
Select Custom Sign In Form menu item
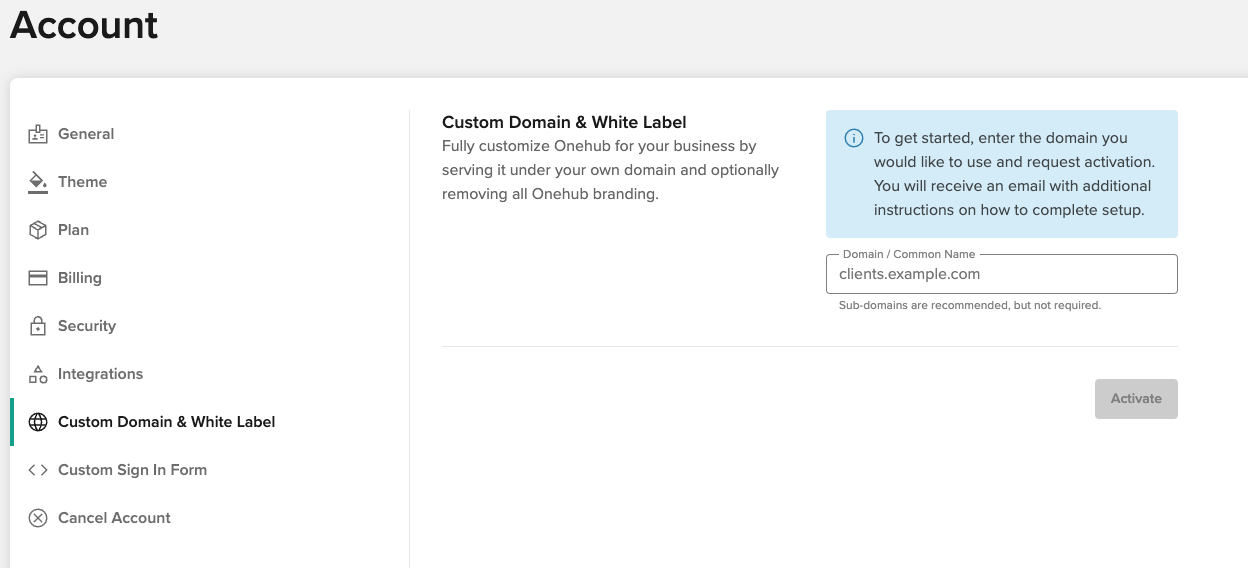132,470
